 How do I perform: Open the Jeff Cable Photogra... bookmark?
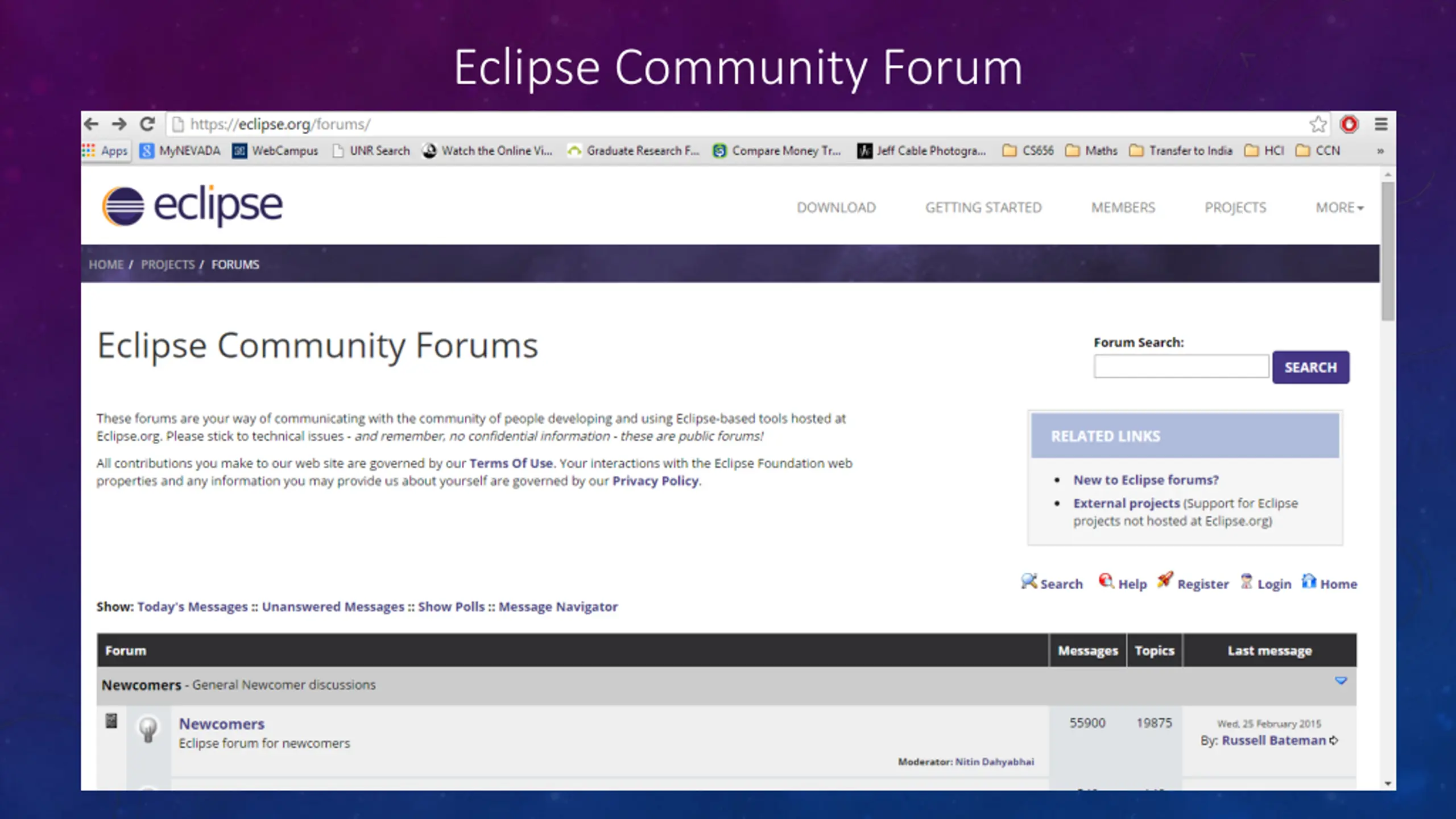pyautogui.click(x=922, y=151)
